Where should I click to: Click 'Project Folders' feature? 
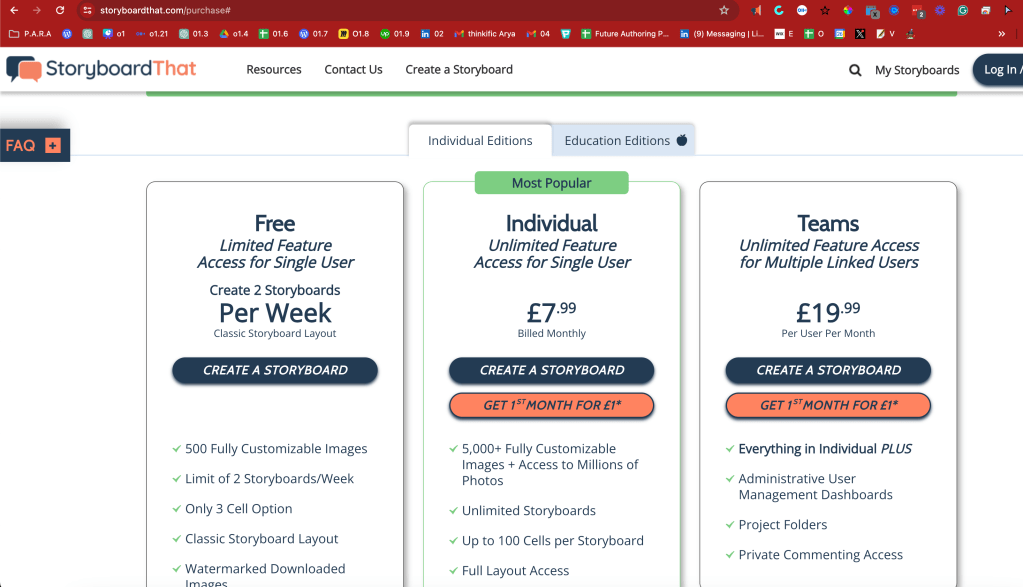(x=783, y=524)
